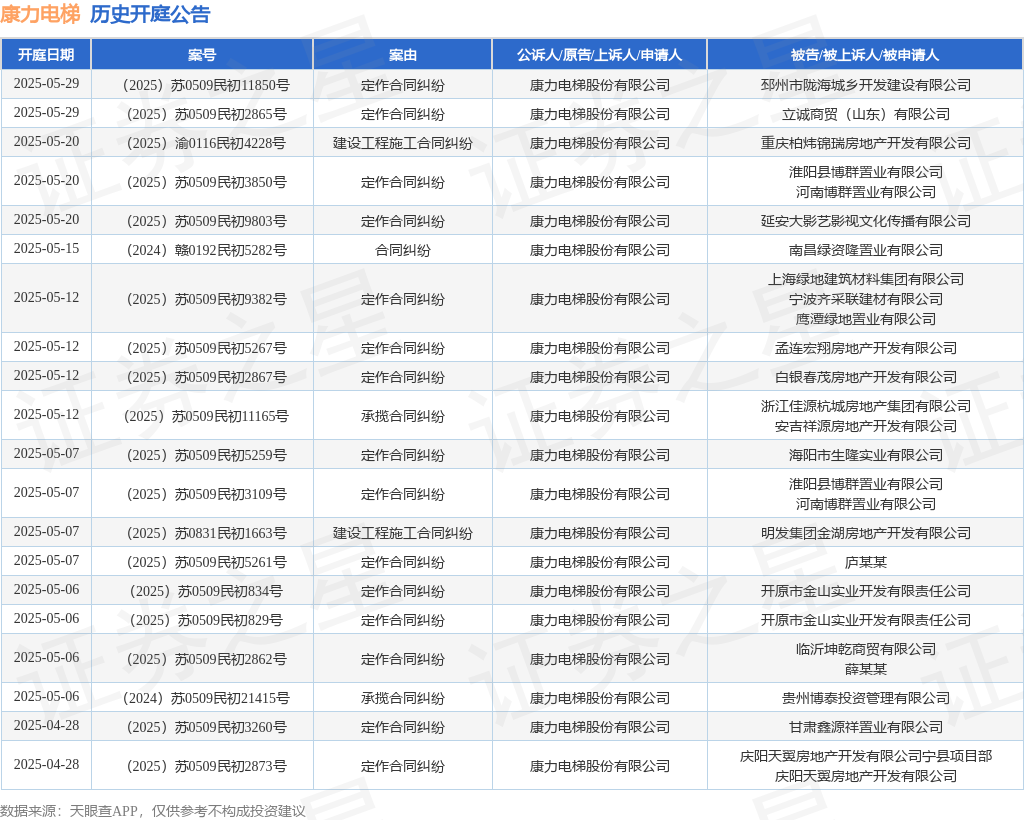Image resolution: width=1024 pixels, height=820 pixels.
Task: Select the 被告/被上诉人/被申请人 column header
Action: (865, 55)
